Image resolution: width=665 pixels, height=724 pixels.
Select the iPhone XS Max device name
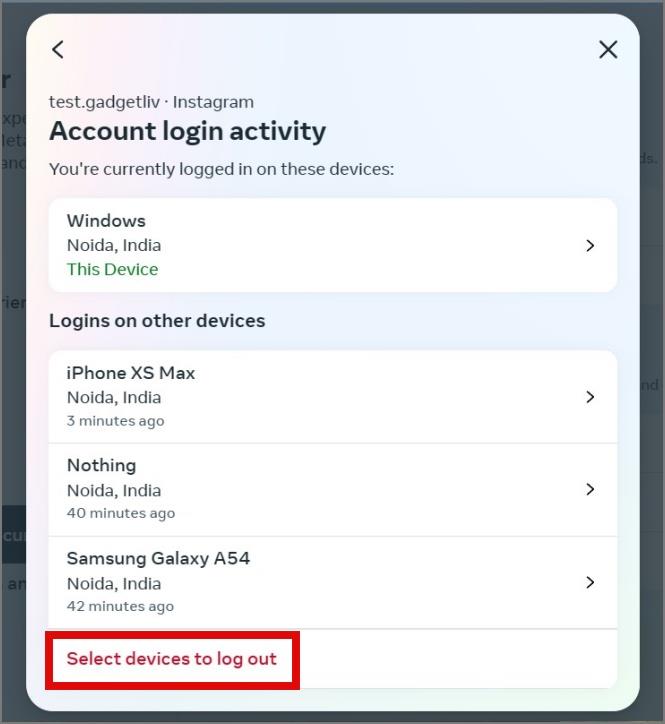coord(131,373)
